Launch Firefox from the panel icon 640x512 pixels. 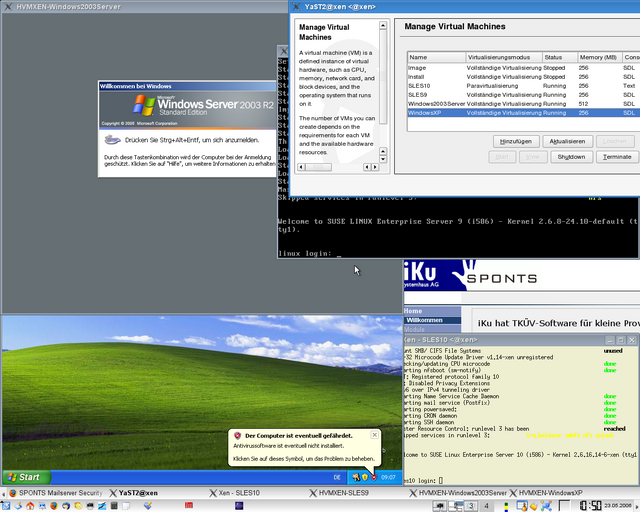pyautogui.click(x=54, y=506)
